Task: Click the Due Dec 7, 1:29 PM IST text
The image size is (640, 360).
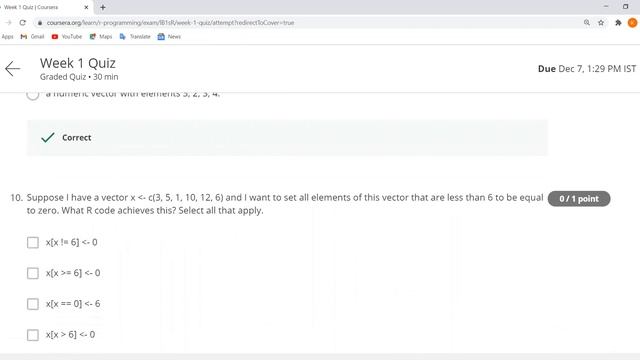Action: [587, 69]
